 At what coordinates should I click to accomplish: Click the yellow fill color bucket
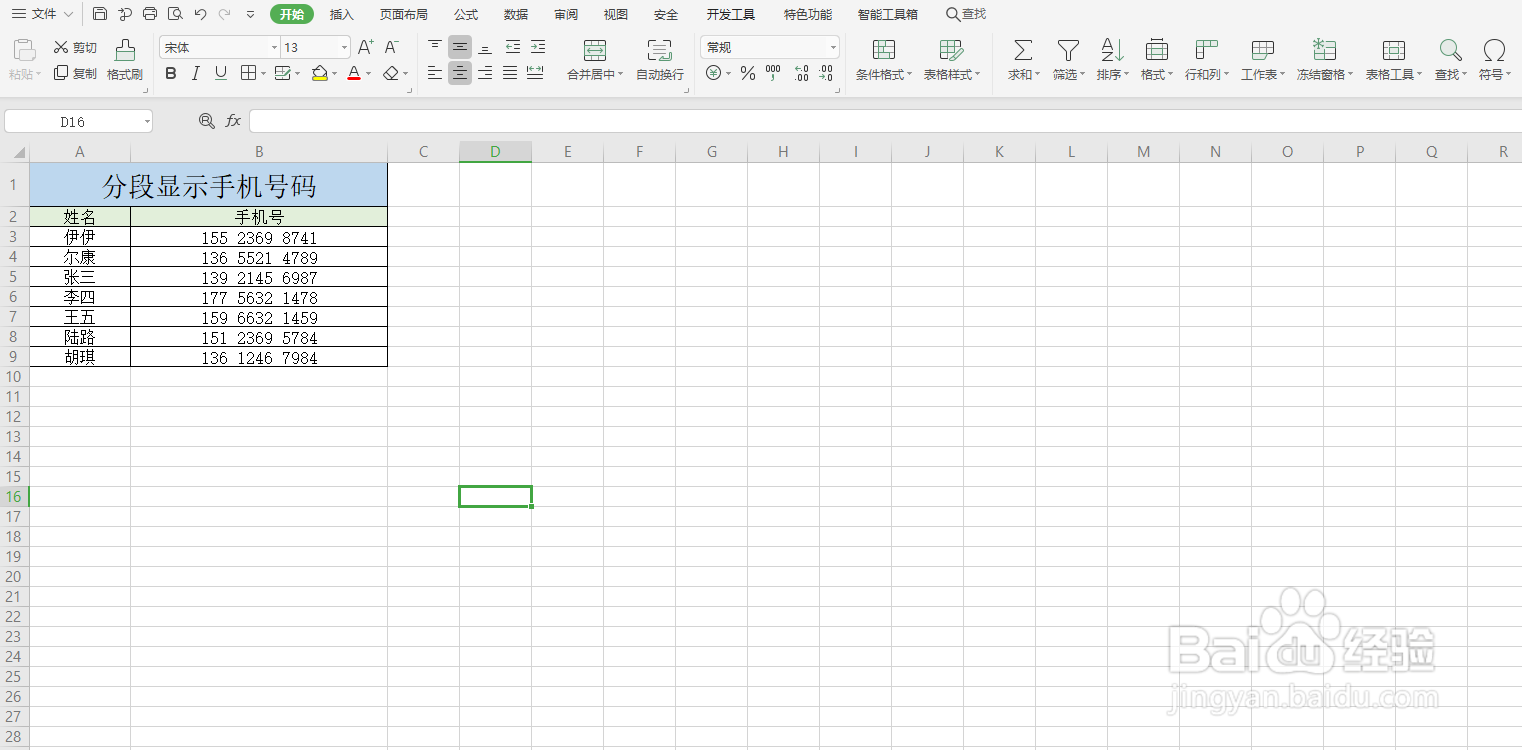319,73
